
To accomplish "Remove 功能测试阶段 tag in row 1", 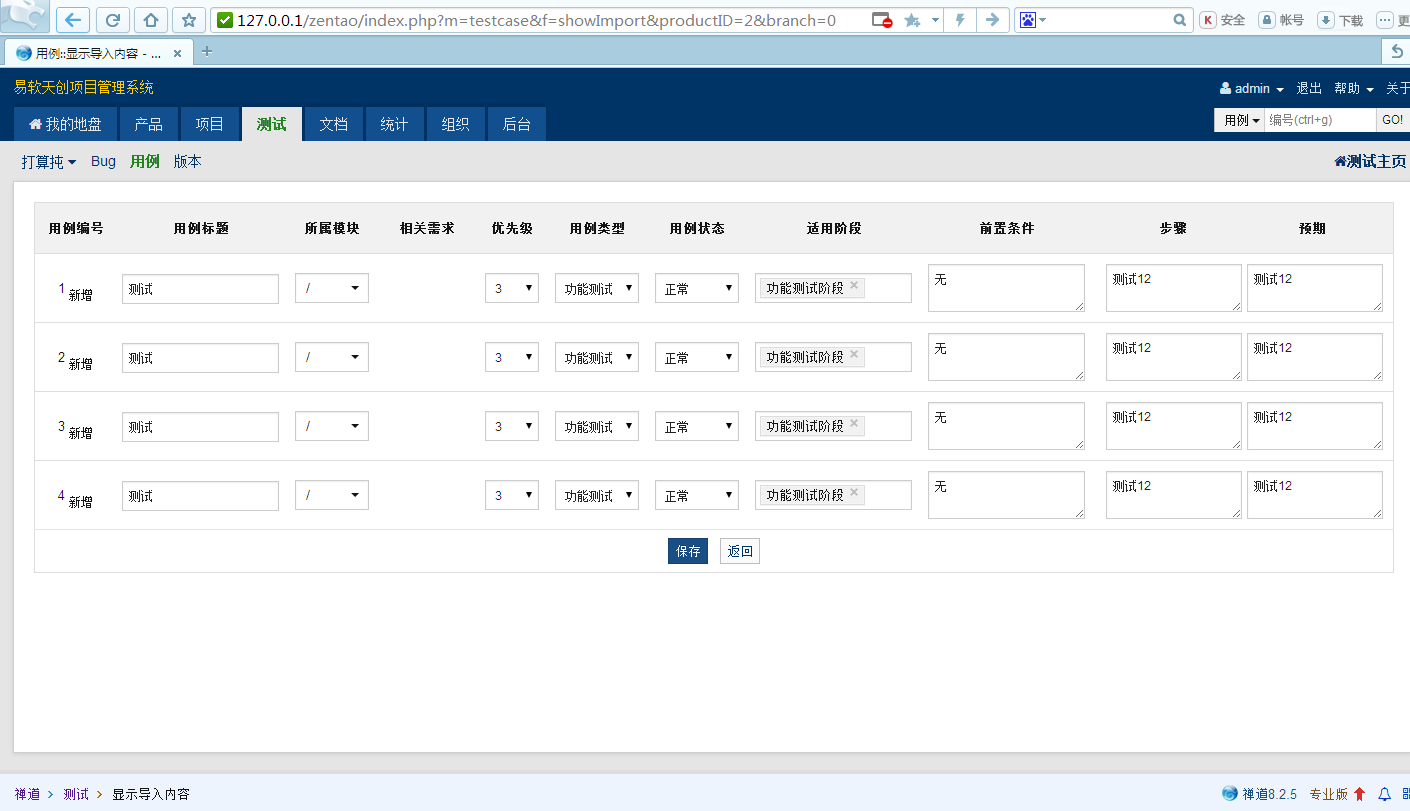I will (854, 286).
